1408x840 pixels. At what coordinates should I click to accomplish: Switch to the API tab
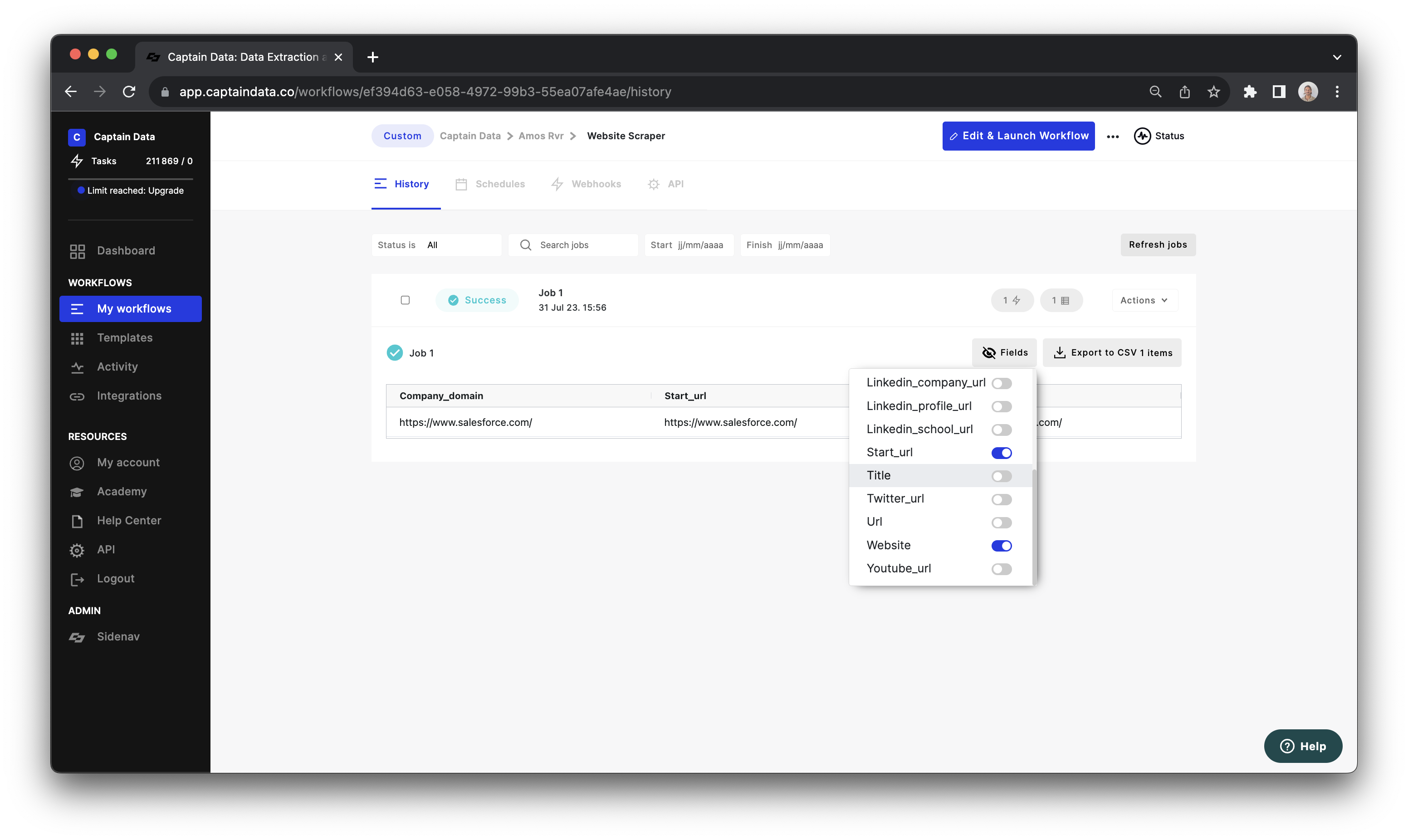tap(665, 184)
